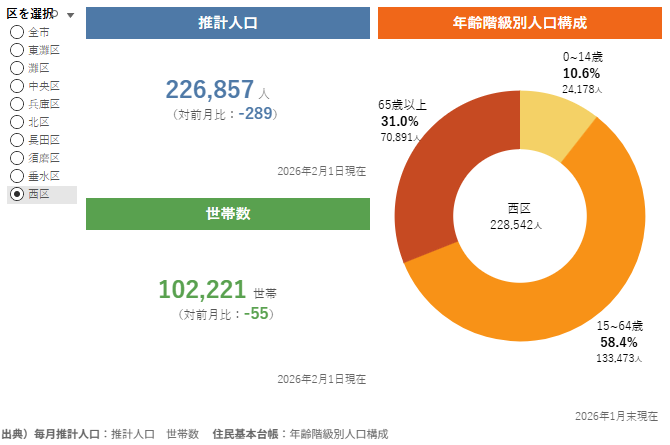Screen dimensions: 670x445
Task: Select 北区 from the ward filter
Action: (17, 122)
